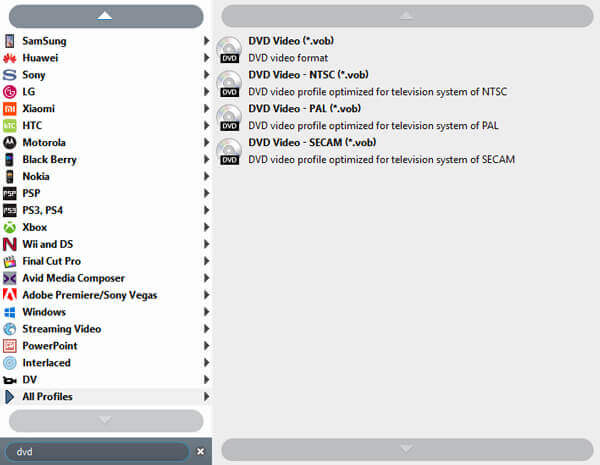
Task: Expand the All Profiles submenu arrow
Action: [206, 397]
